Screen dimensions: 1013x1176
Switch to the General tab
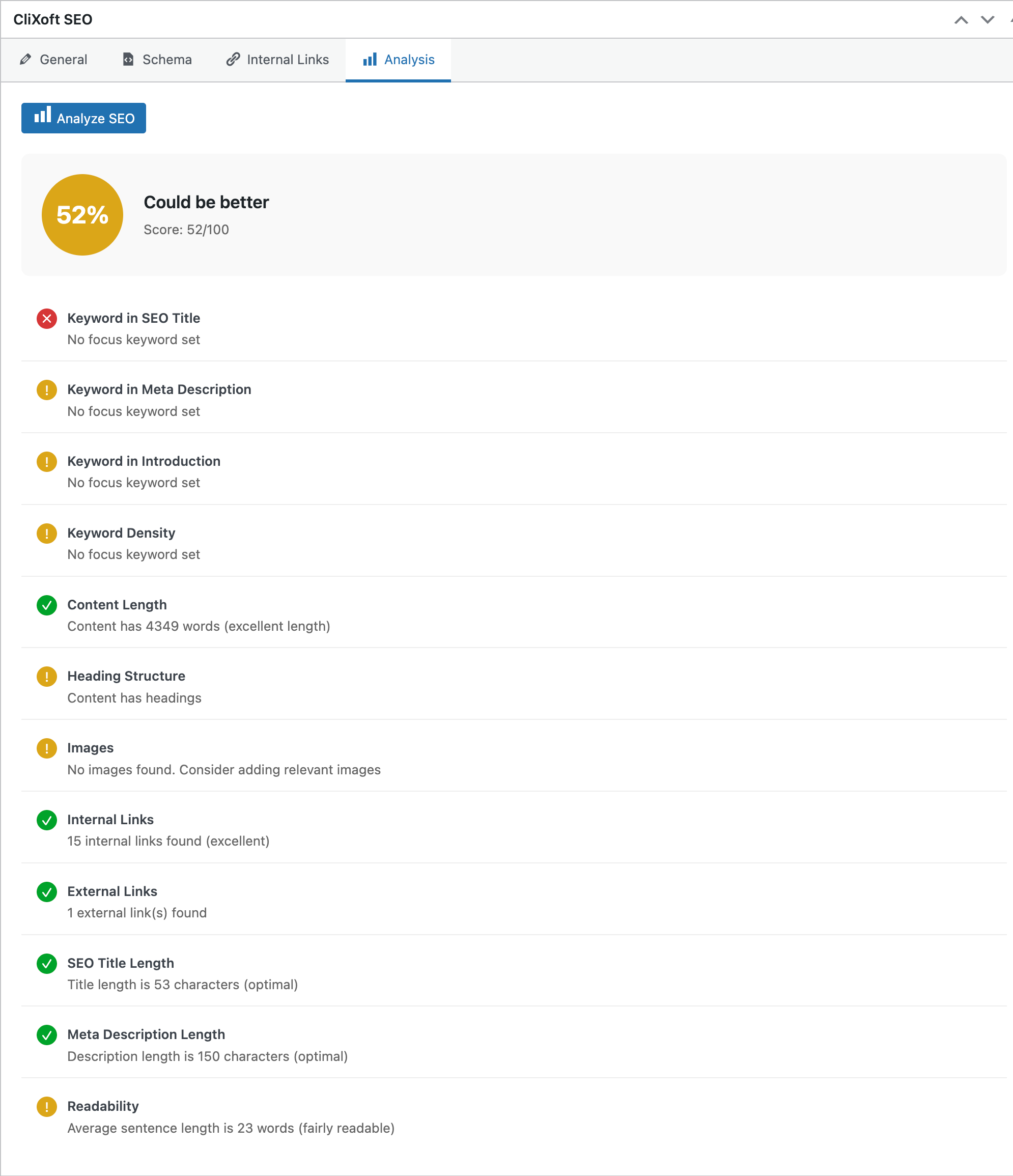(x=53, y=60)
